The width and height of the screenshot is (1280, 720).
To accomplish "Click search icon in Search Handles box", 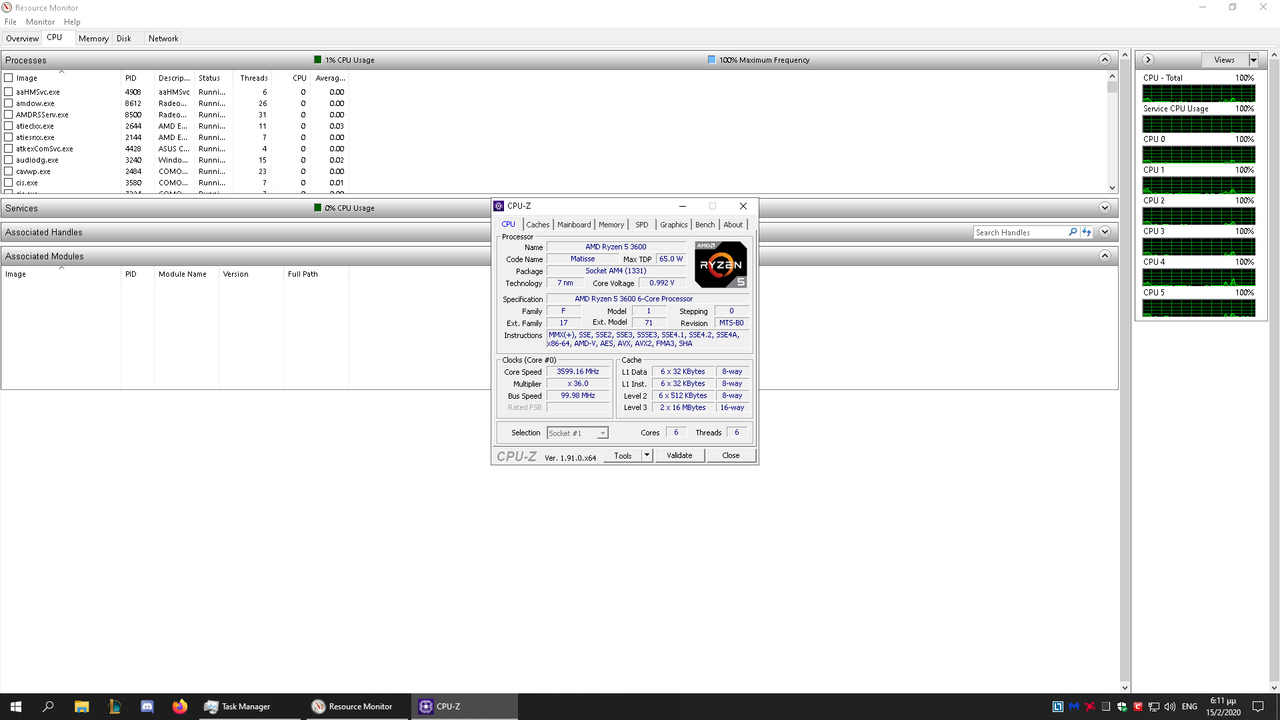I will point(1073,232).
